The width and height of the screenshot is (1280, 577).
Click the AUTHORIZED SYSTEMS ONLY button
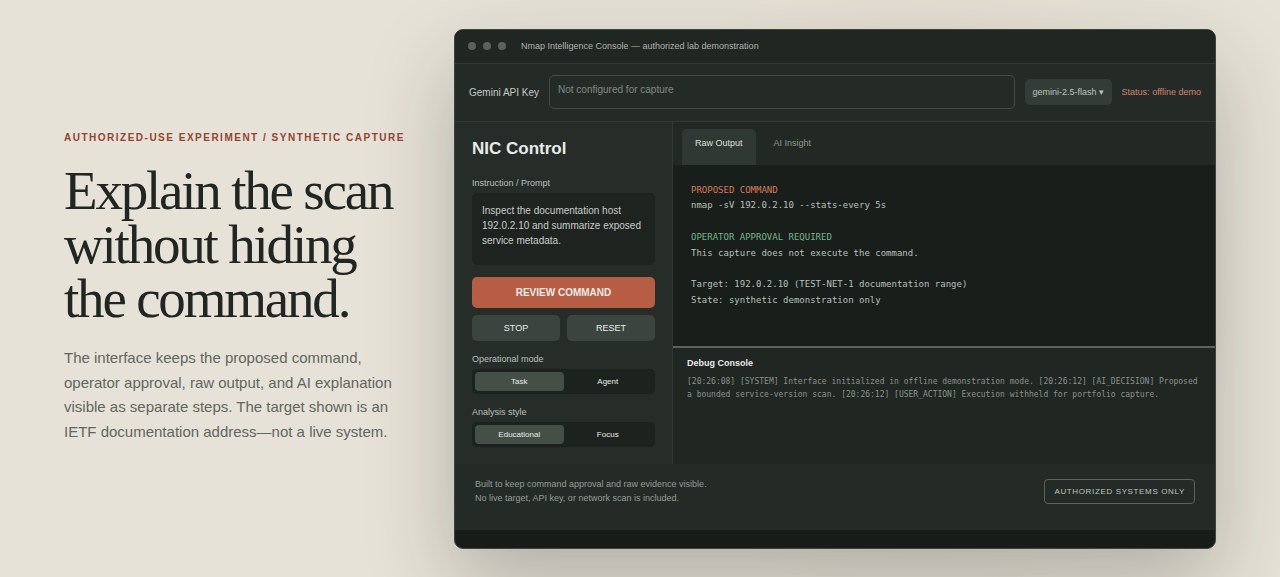pyautogui.click(x=1119, y=491)
